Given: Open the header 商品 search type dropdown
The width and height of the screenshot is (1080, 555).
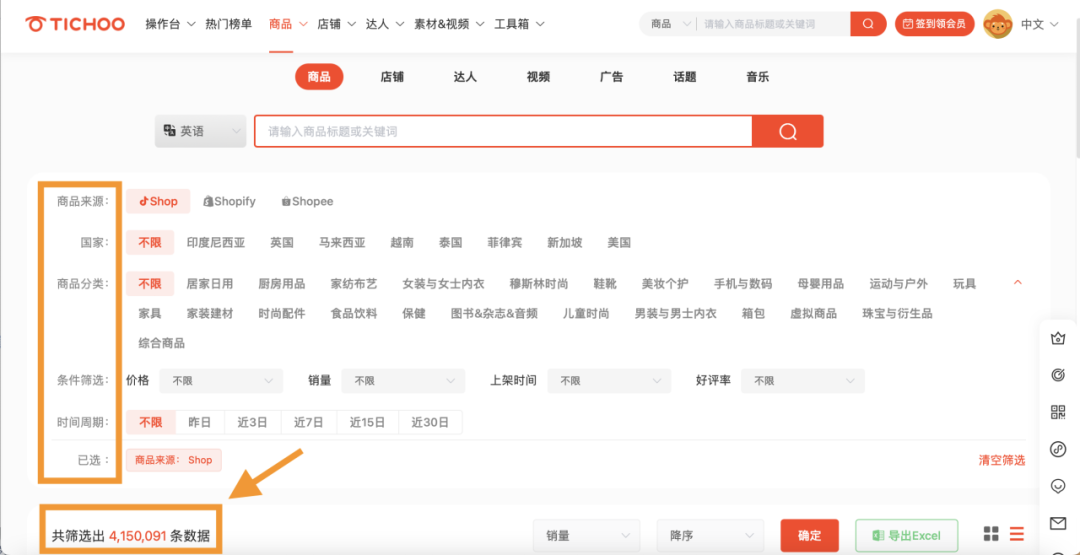Looking at the screenshot, I should pos(670,24).
